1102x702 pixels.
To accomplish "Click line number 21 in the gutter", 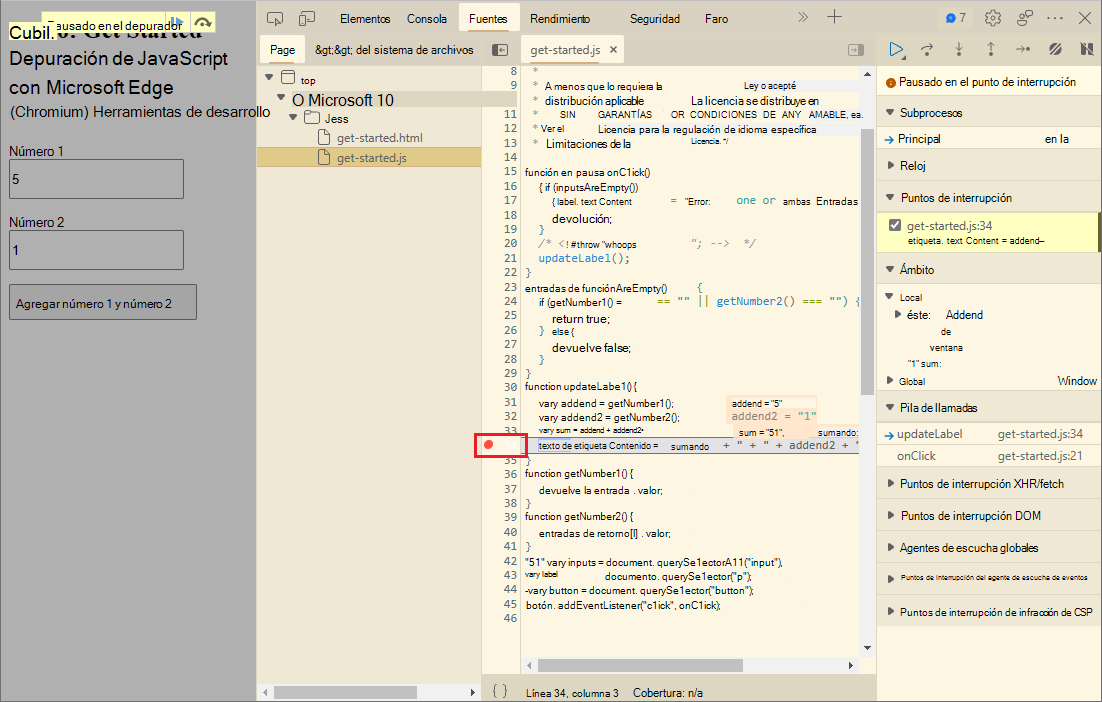I will [510, 258].
